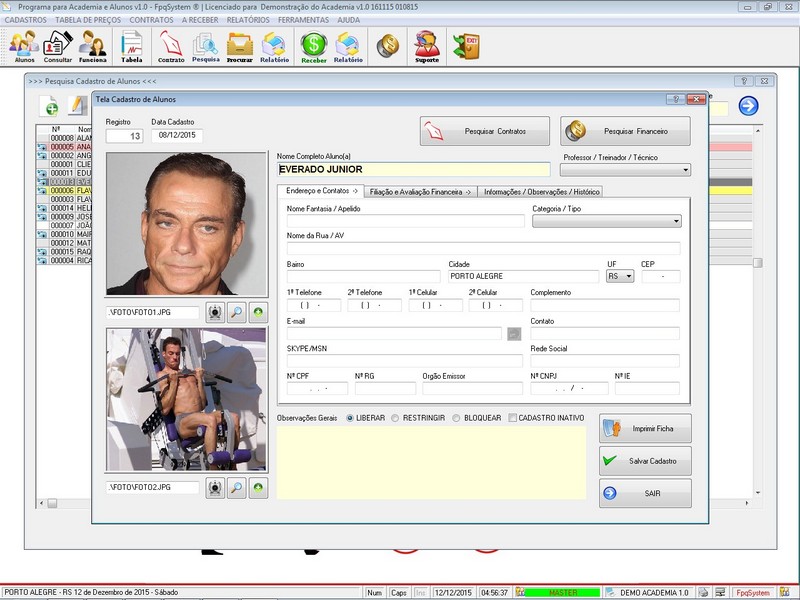Switch to Endereço e Contatos tab
Image resolution: width=800 pixels, height=600 pixels.
point(321,191)
